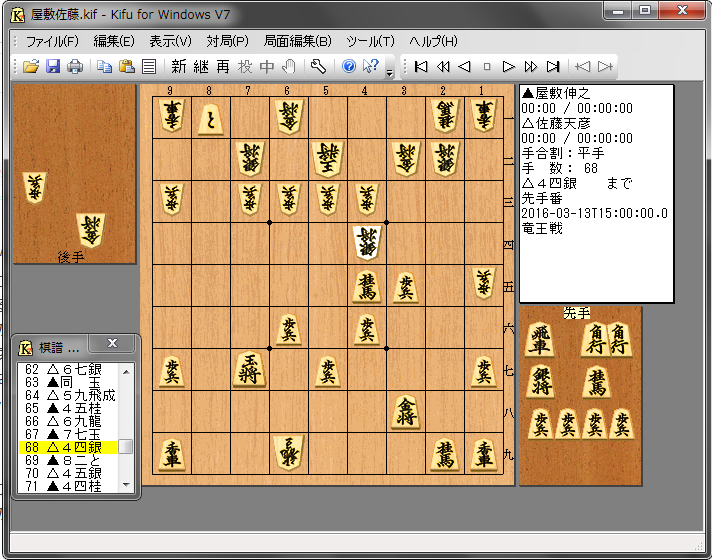
Task: Close the 棋譜 panel
Action: 112,343
